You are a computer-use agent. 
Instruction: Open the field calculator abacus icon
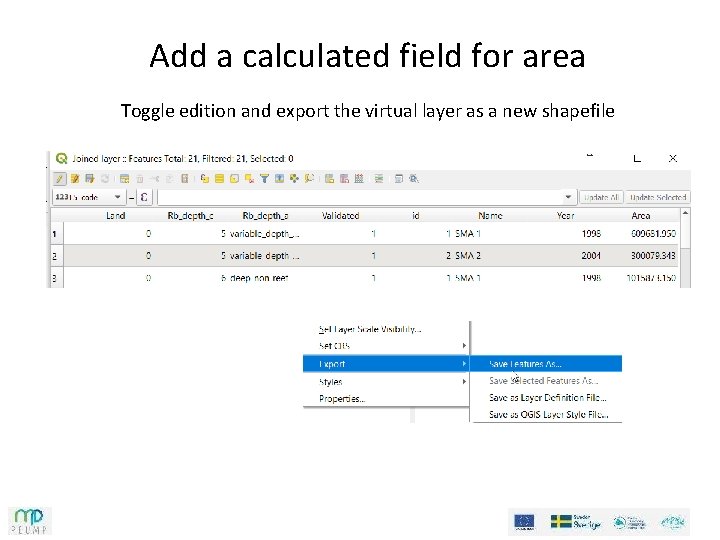click(x=359, y=179)
